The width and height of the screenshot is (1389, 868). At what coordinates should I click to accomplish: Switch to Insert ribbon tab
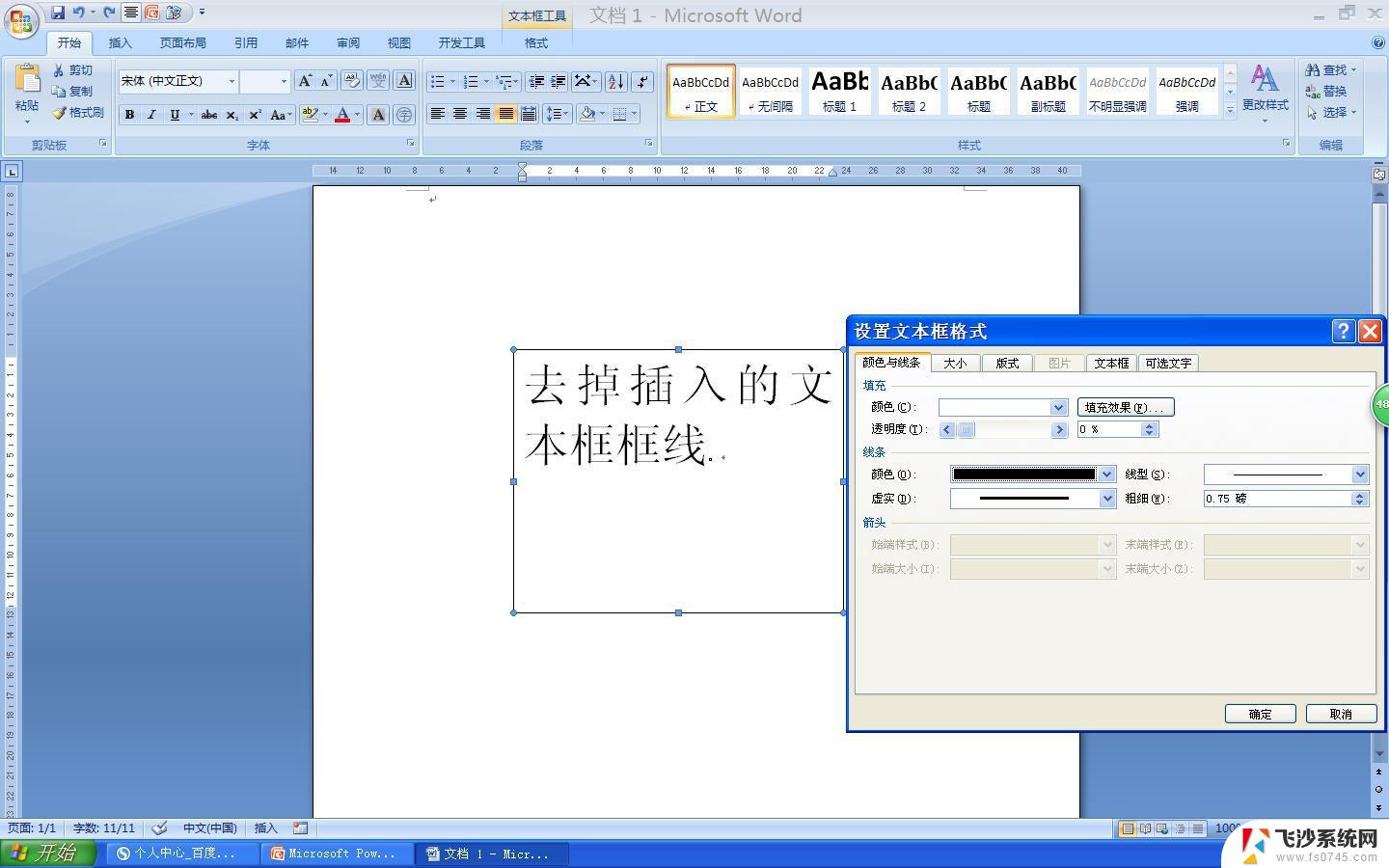click(120, 42)
